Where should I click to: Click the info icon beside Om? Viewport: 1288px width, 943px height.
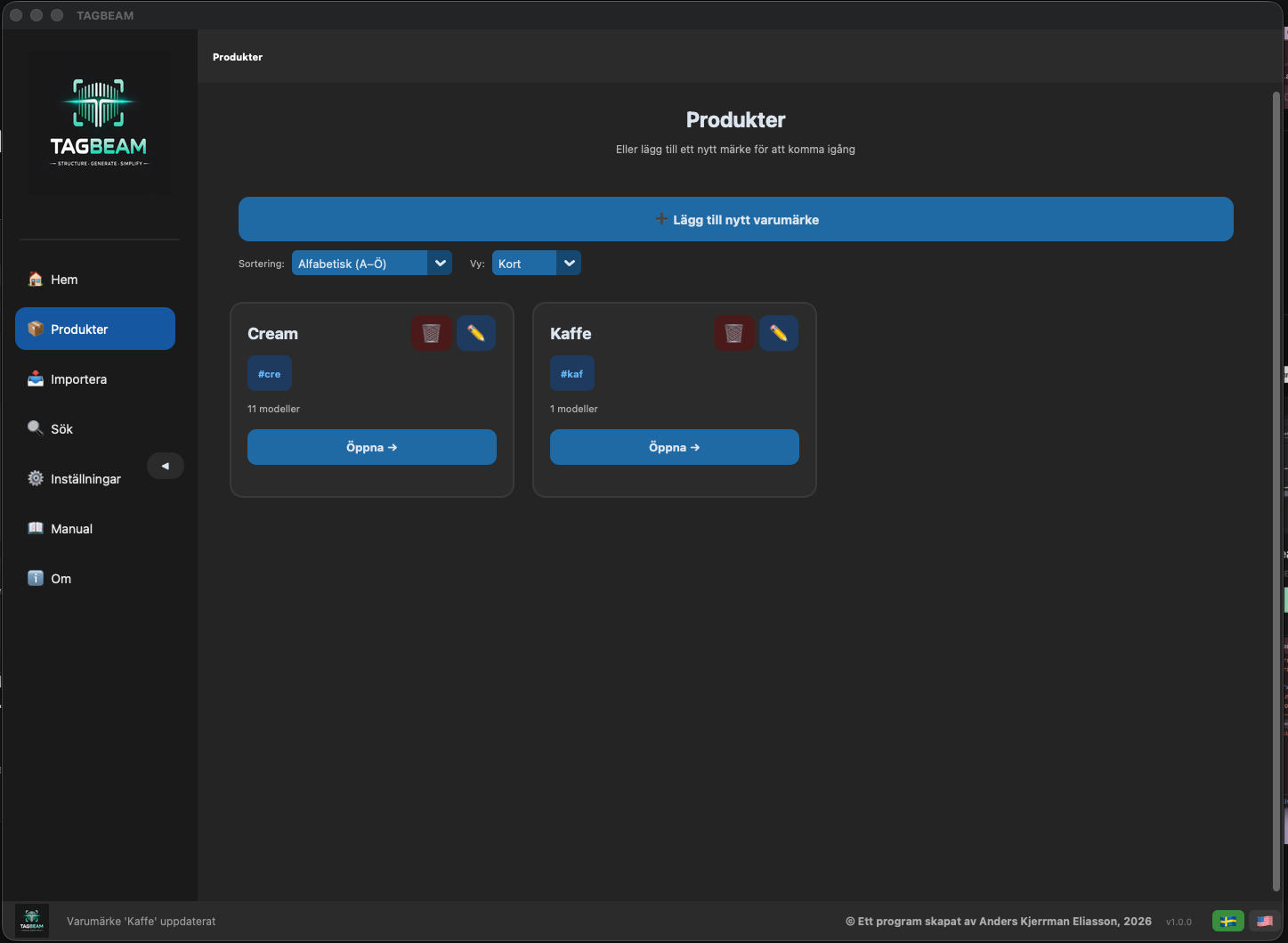click(36, 578)
